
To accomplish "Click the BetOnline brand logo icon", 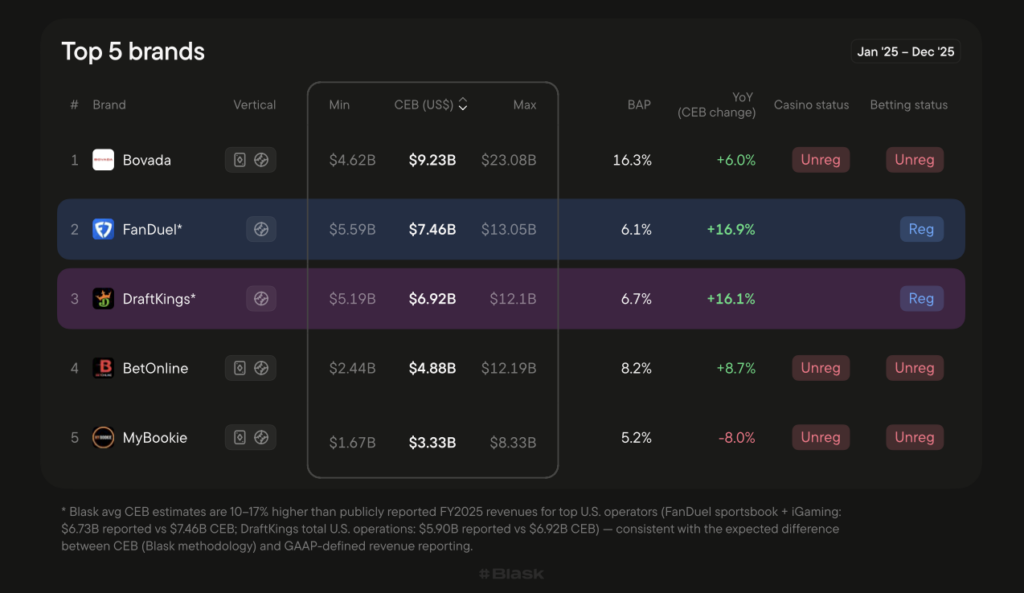I will [x=103, y=368].
